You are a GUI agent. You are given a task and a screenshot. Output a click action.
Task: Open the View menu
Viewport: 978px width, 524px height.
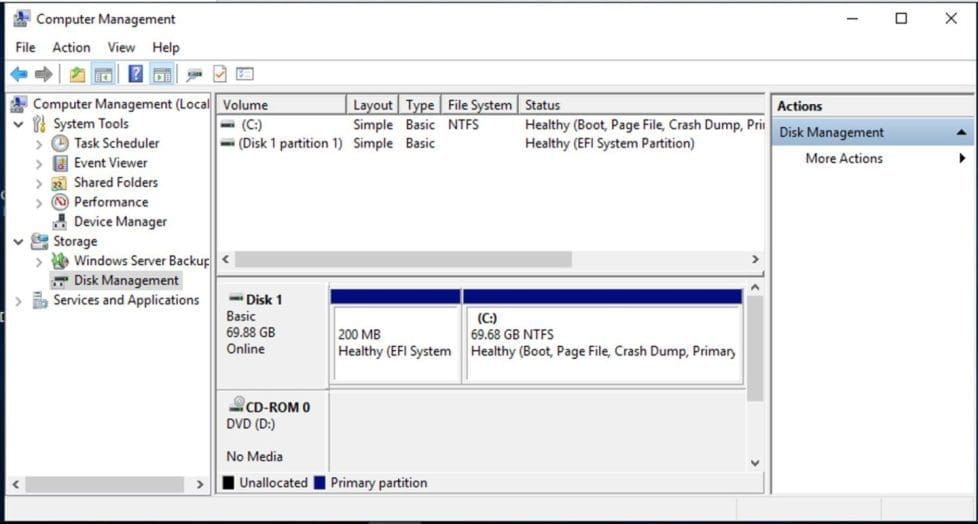tap(121, 47)
